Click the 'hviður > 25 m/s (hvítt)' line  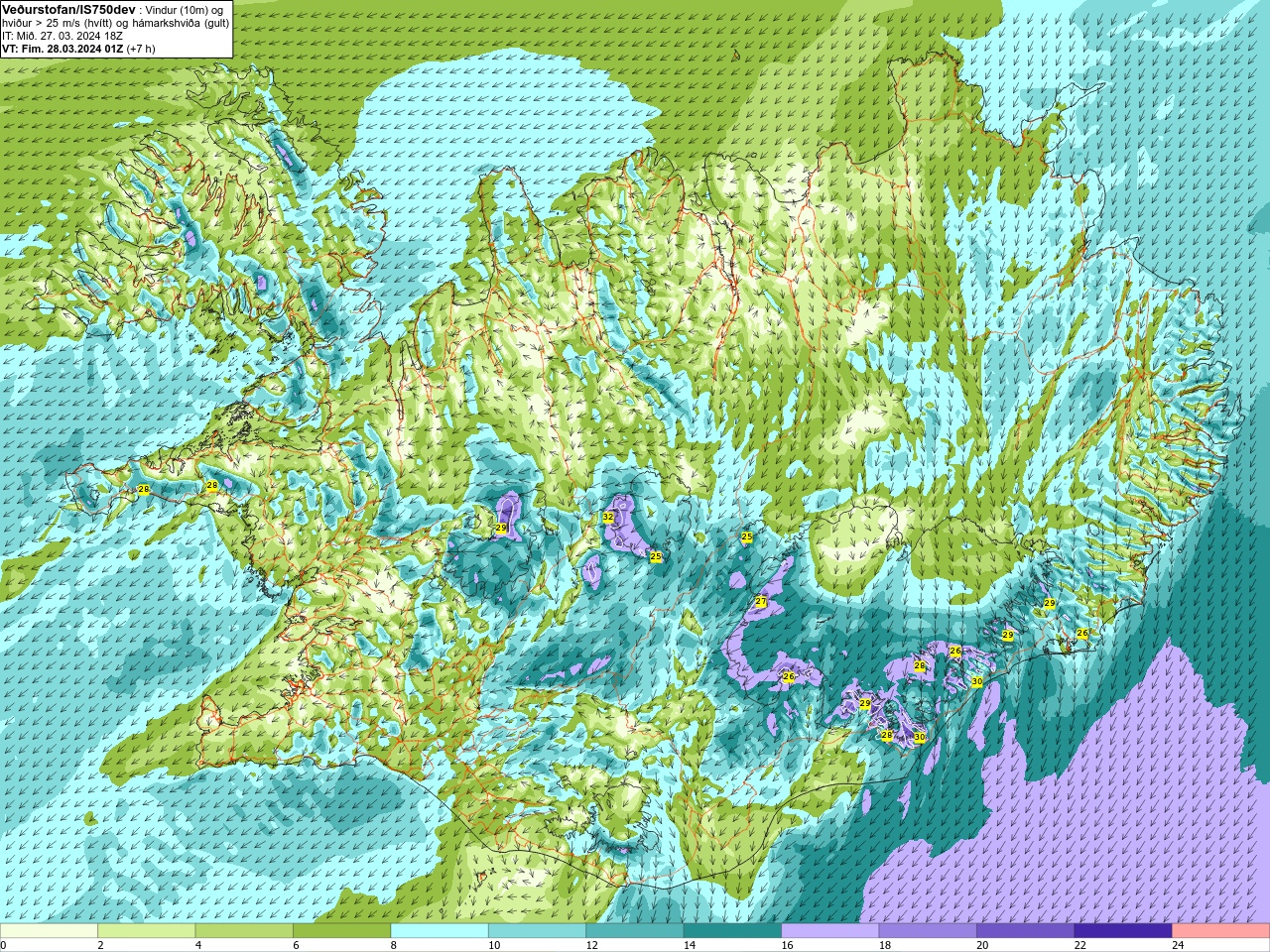pos(59,22)
